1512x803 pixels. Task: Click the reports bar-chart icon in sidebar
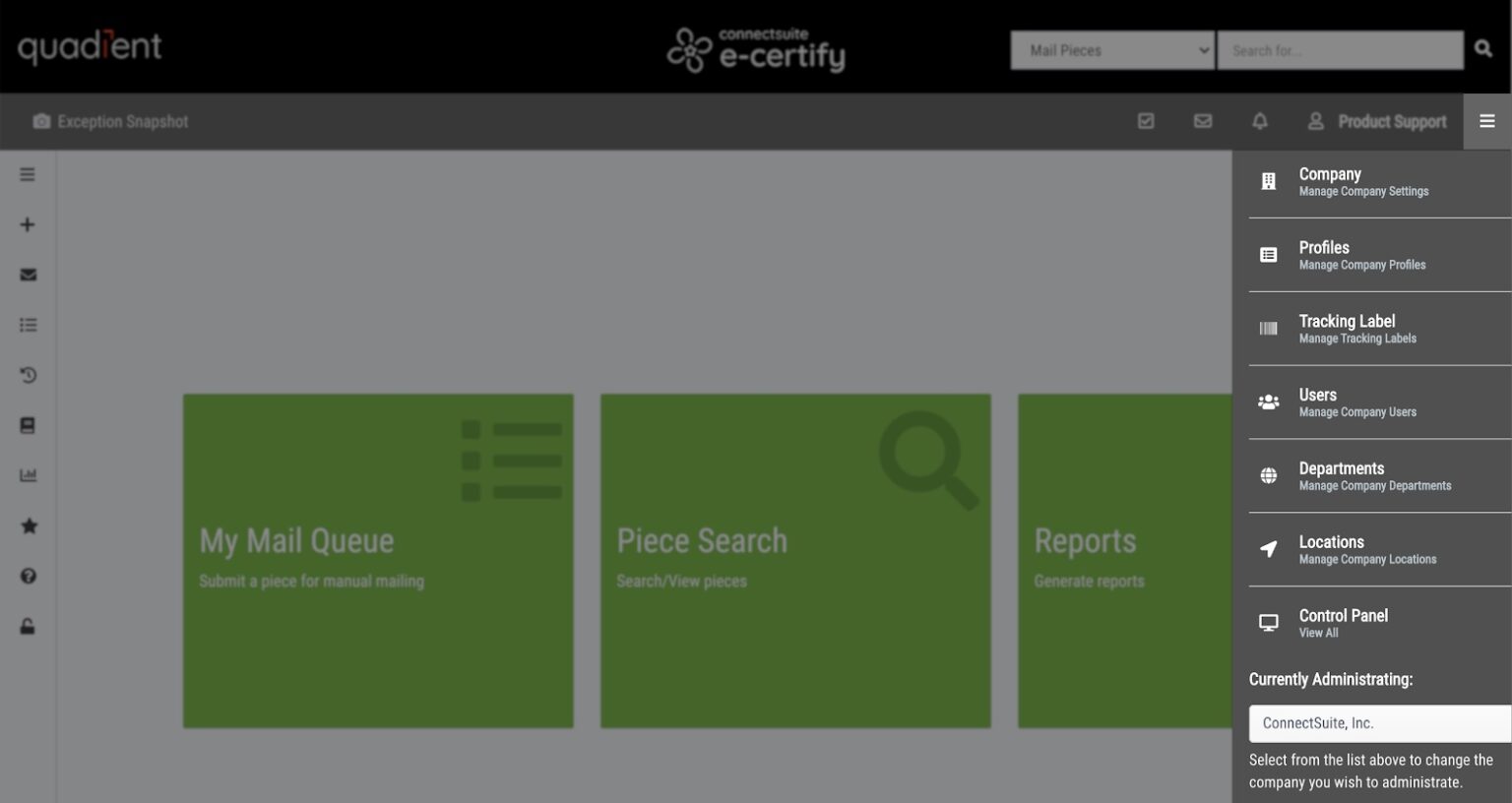pyautogui.click(x=28, y=475)
